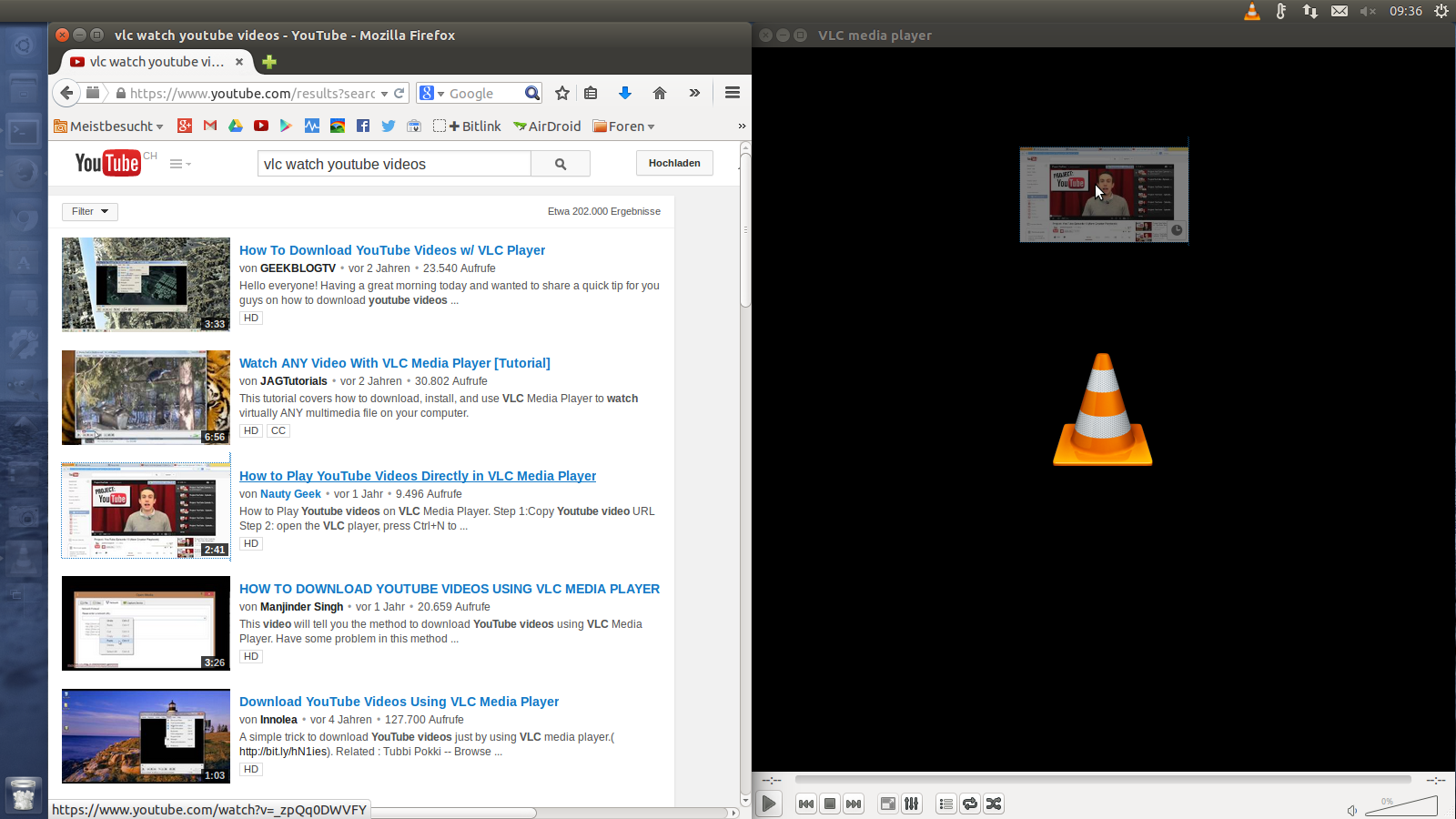The image size is (1456, 819).
Task: Toggle shuffle (random) in VLC
Action: 994,804
